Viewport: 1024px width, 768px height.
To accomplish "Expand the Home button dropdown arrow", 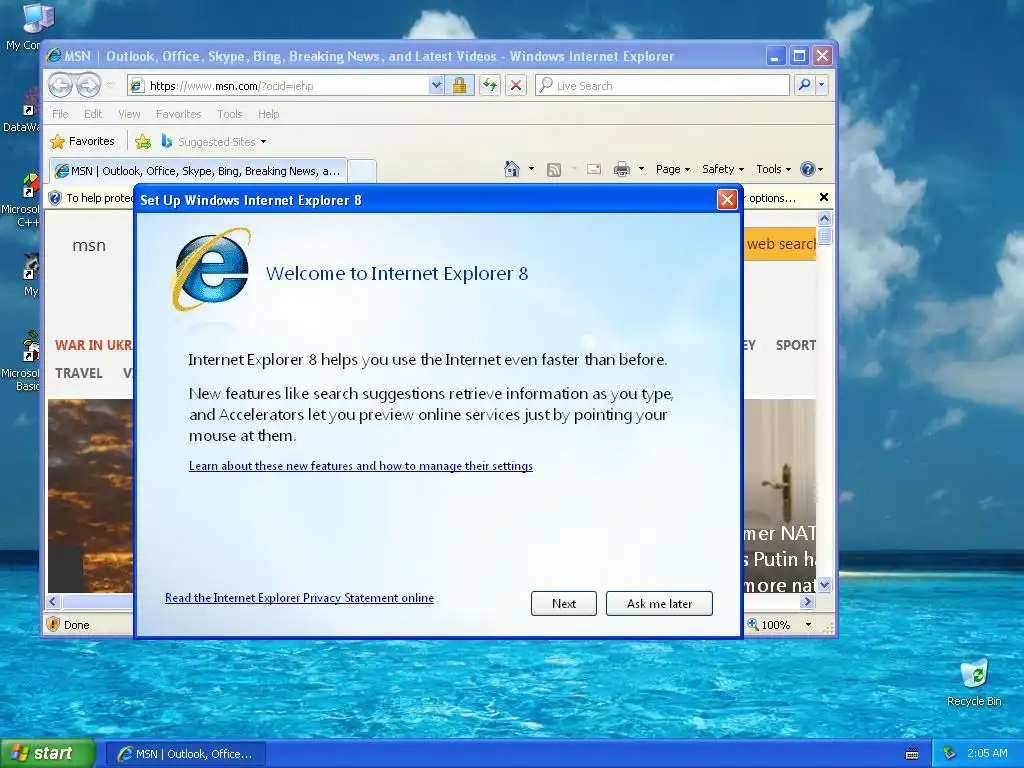I will coord(531,169).
